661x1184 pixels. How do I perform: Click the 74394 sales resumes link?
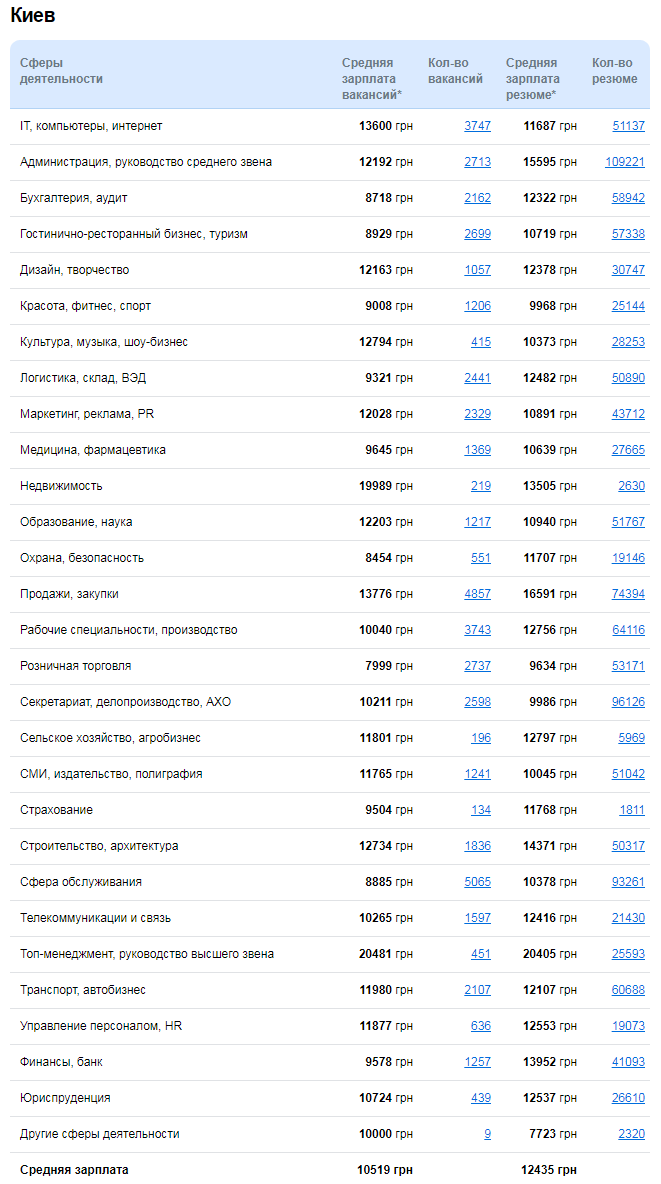628,594
